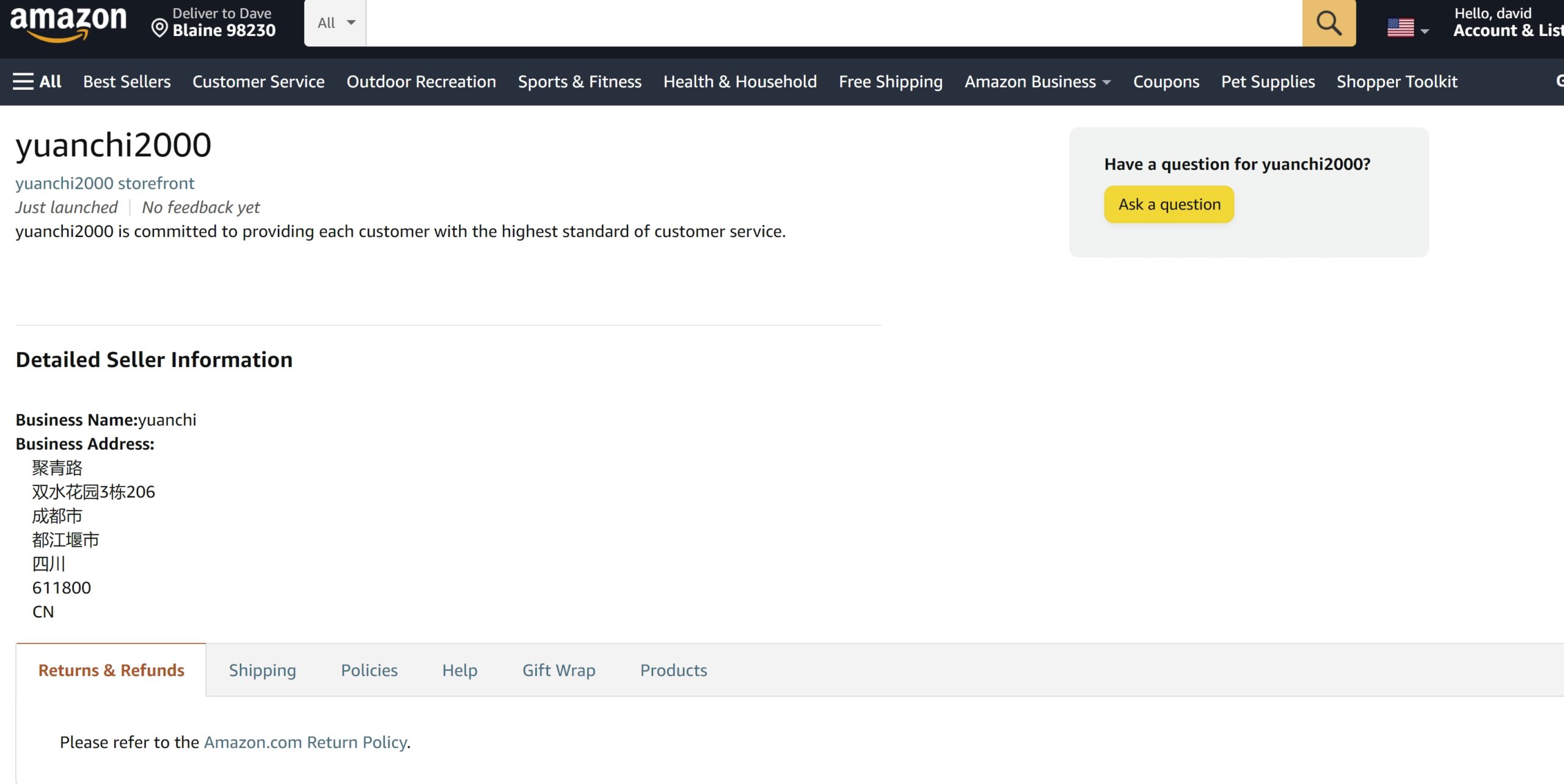Click 'Have a question for yuanchi2000?' text
1564x784 pixels.
tap(1237, 164)
